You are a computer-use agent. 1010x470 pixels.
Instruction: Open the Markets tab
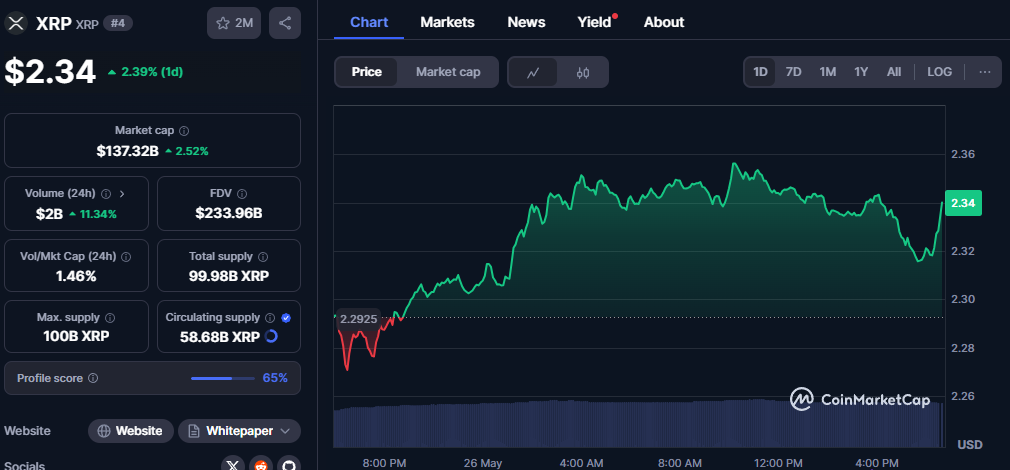(x=448, y=22)
